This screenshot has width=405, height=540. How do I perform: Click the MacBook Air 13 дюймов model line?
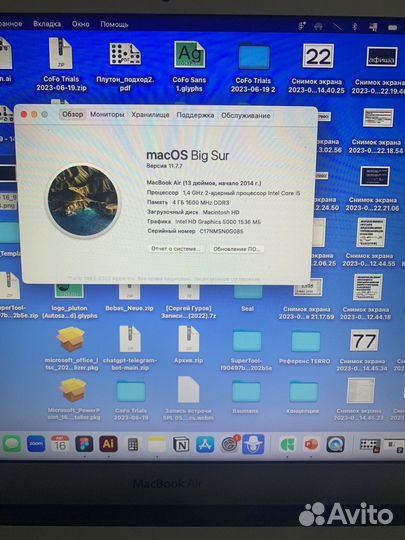(204, 183)
